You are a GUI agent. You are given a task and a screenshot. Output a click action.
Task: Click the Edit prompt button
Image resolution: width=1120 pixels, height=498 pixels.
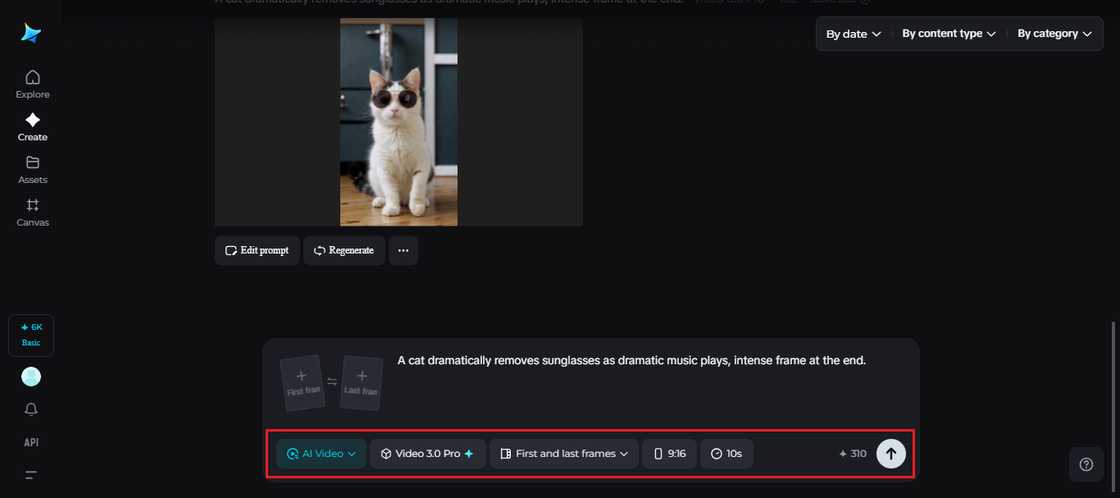click(257, 250)
